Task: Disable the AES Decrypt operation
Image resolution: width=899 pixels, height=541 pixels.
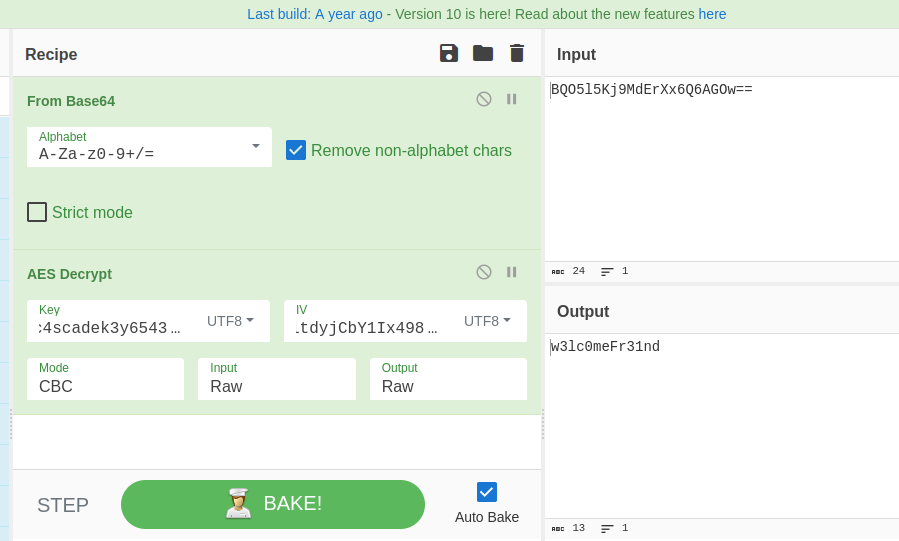Action: point(484,272)
